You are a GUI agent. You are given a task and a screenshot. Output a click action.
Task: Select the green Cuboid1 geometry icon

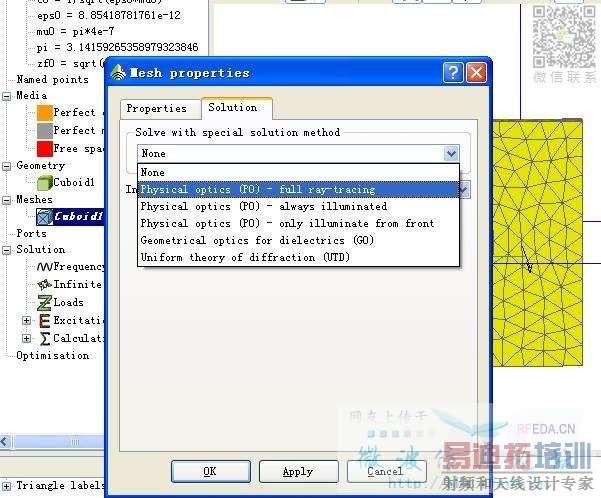(44, 182)
